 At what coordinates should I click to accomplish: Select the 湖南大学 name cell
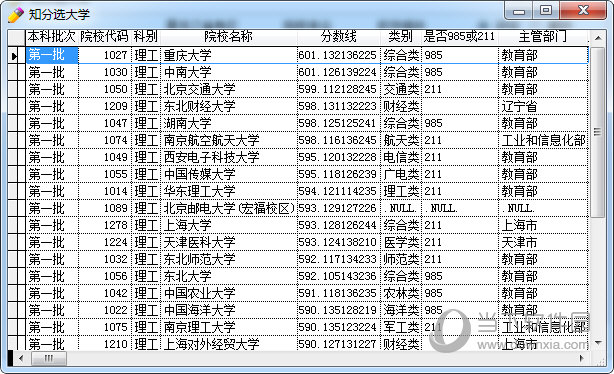229,123
